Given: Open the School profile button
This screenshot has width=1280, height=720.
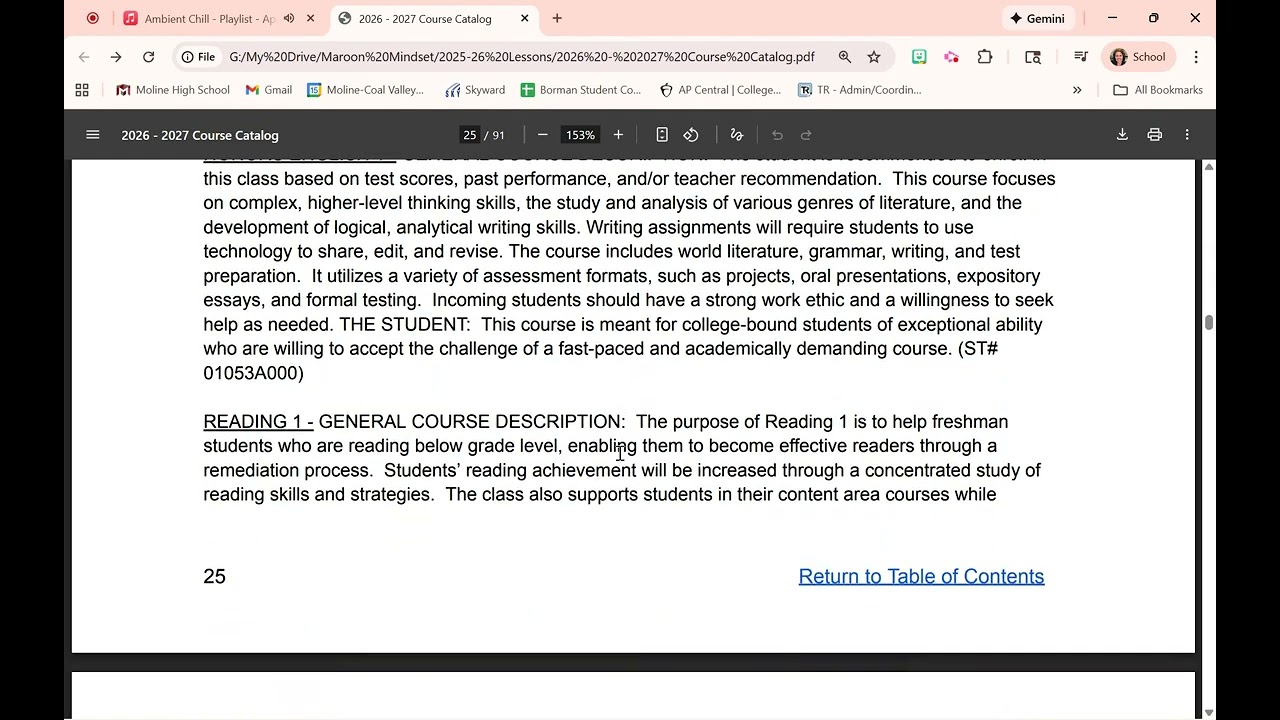Looking at the screenshot, I should [1138, 57].
